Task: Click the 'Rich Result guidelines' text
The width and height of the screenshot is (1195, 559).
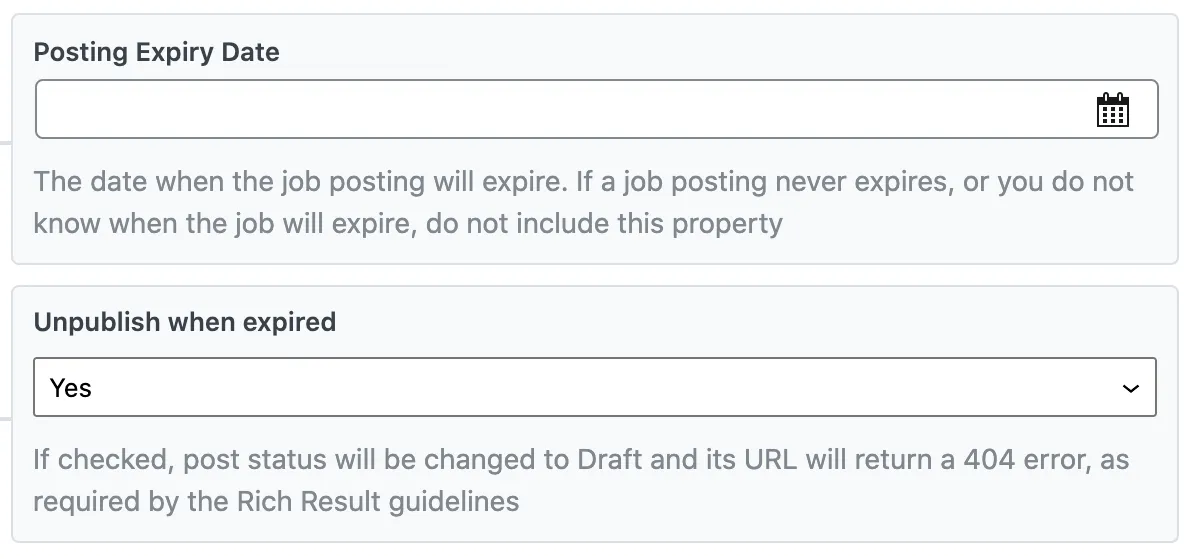Action: pyautogui.click(x=378, y=502)
